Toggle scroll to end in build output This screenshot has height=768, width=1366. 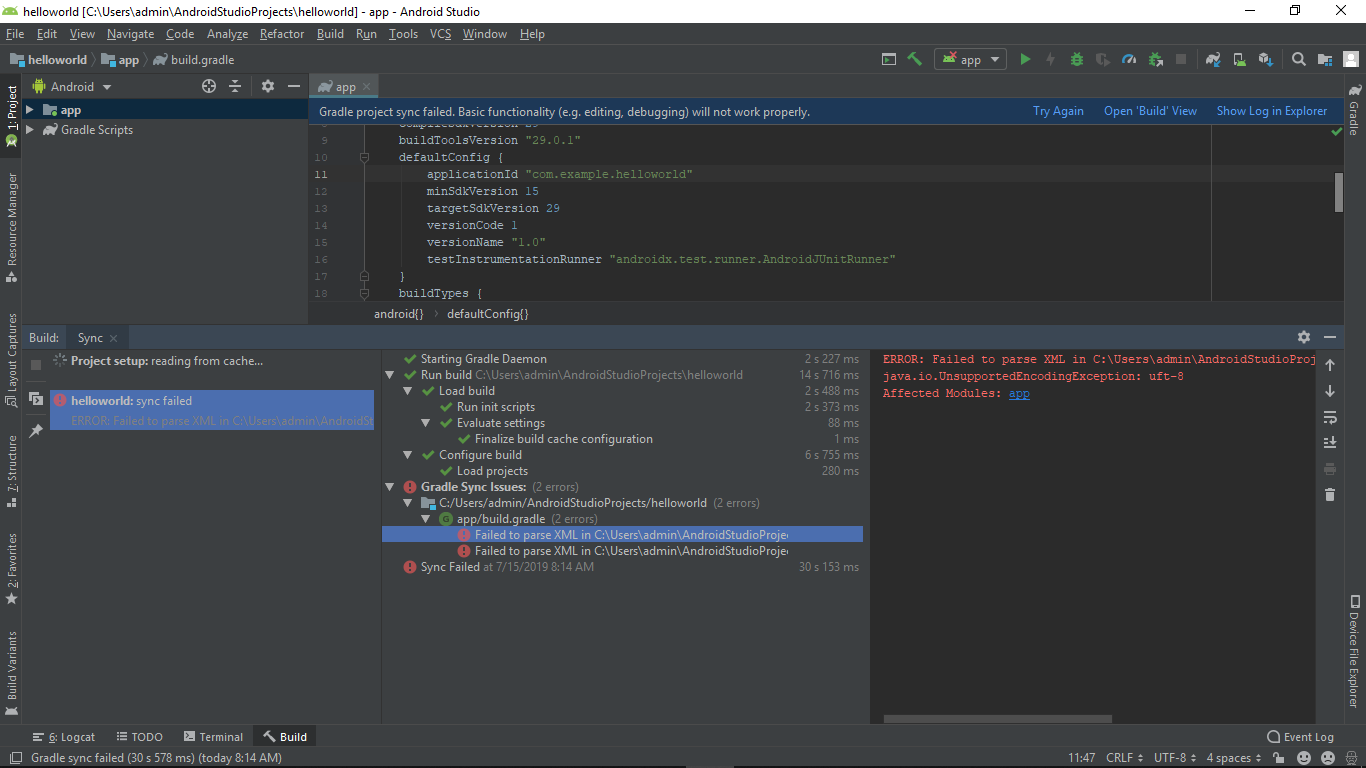tap(1330, 442)
